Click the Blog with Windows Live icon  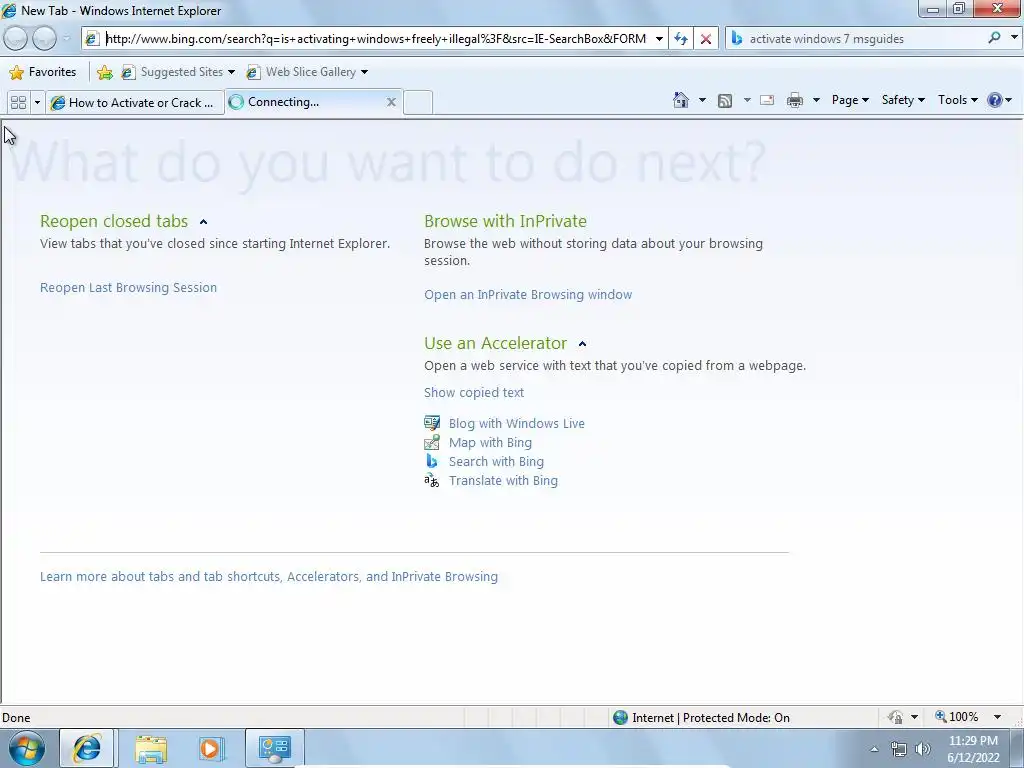point(432,423)
